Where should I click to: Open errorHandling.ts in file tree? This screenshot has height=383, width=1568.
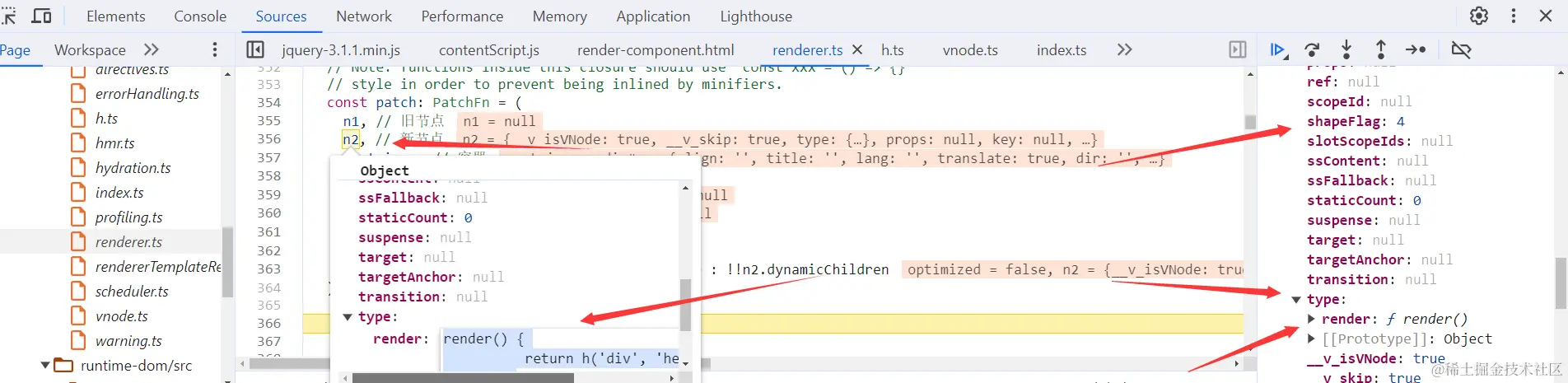(x=147, y=94)
